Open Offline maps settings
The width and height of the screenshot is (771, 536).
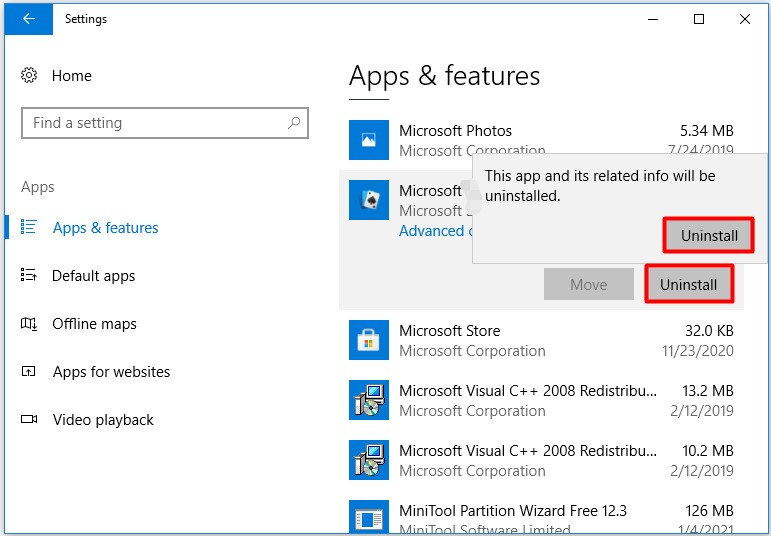tap(94, 324)
